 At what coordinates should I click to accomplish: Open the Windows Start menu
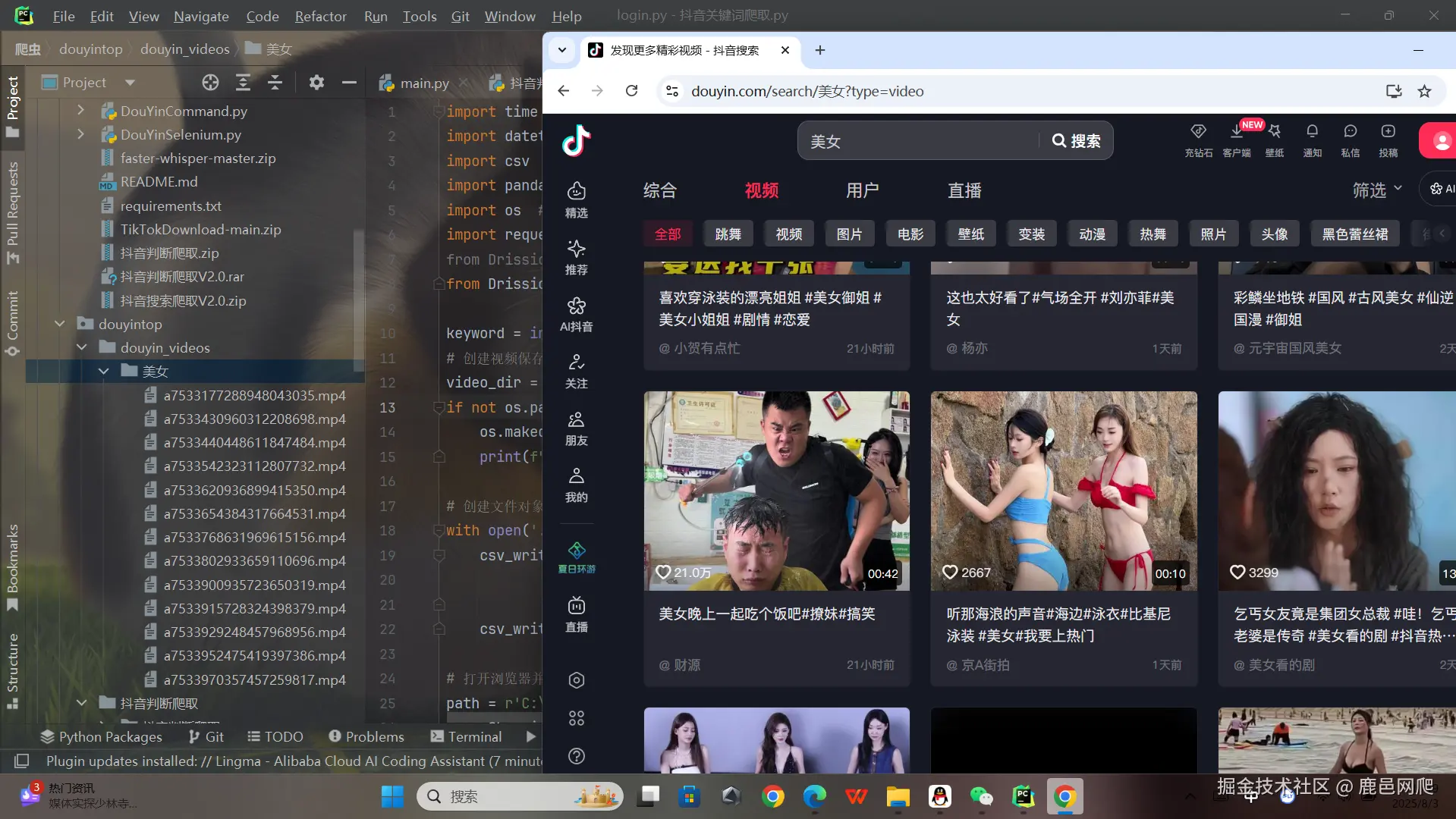click(x=392, y=796)
